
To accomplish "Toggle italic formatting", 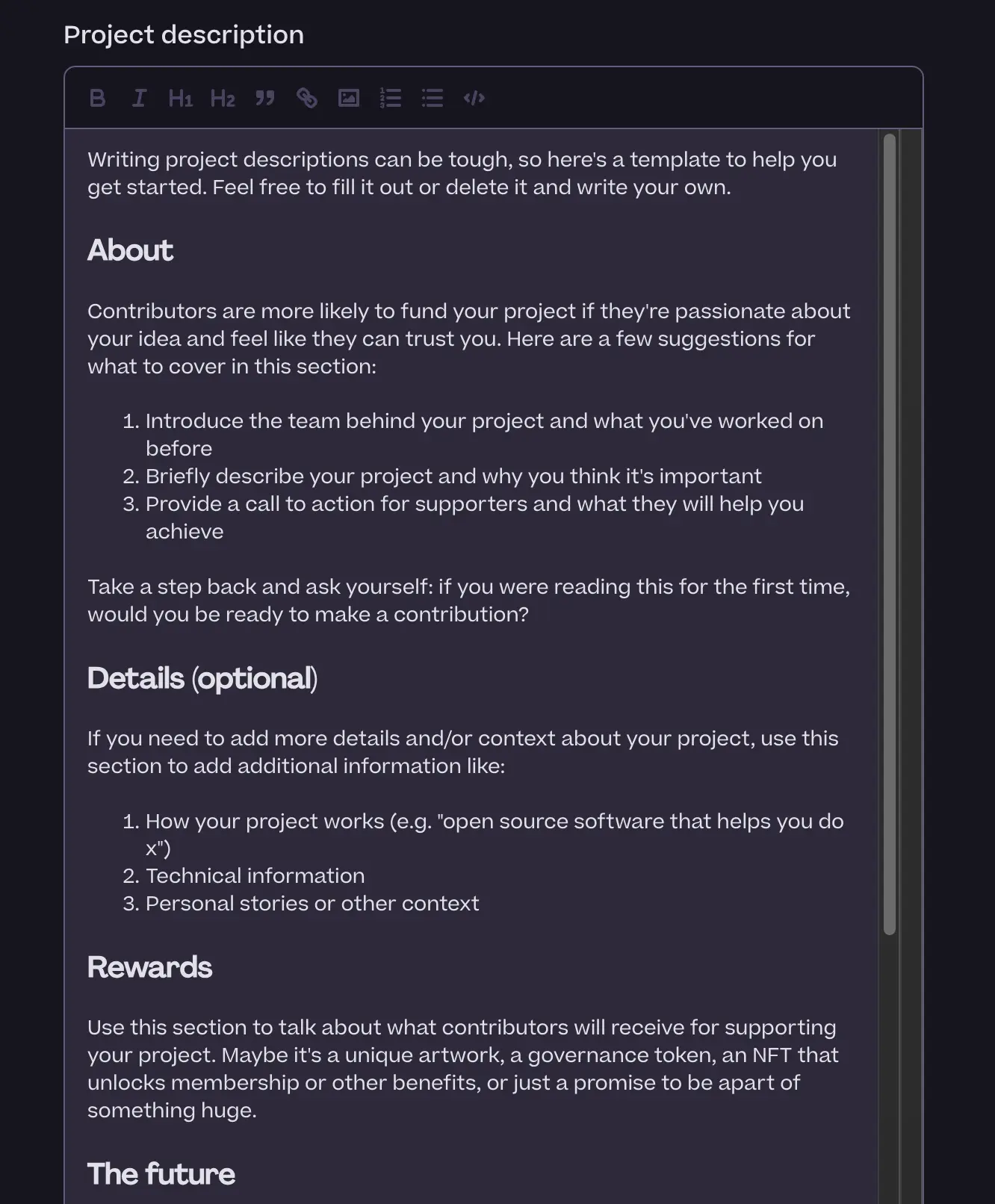I will (x=138, y=98).
